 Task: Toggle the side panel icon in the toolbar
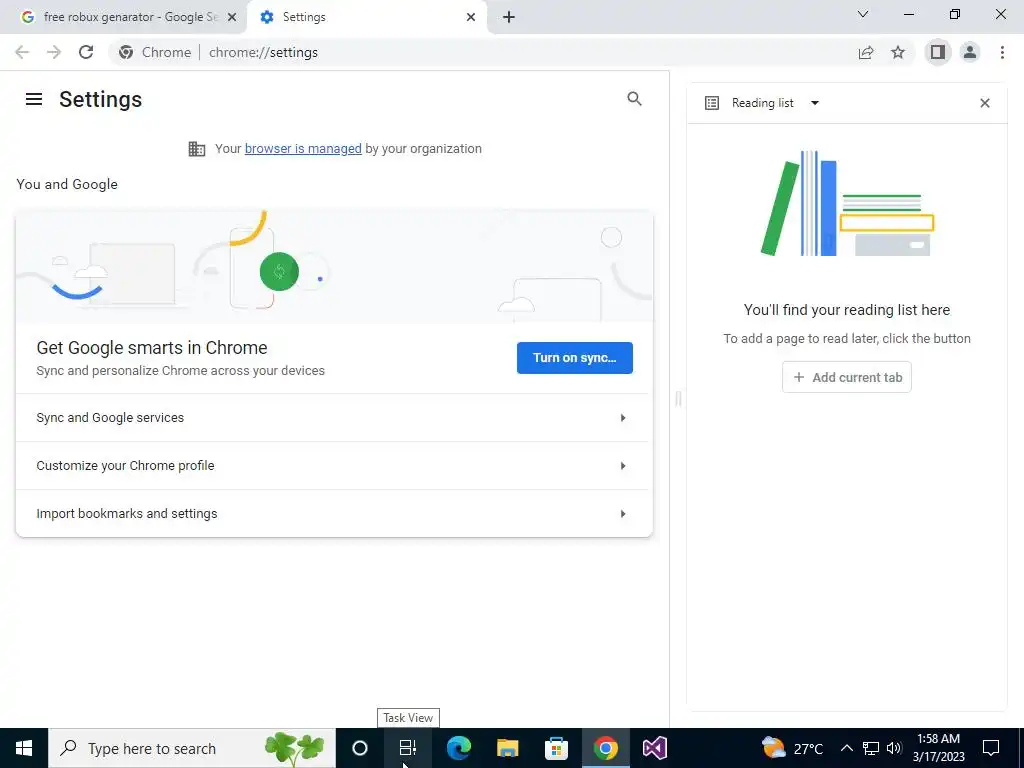click(938, 52)
